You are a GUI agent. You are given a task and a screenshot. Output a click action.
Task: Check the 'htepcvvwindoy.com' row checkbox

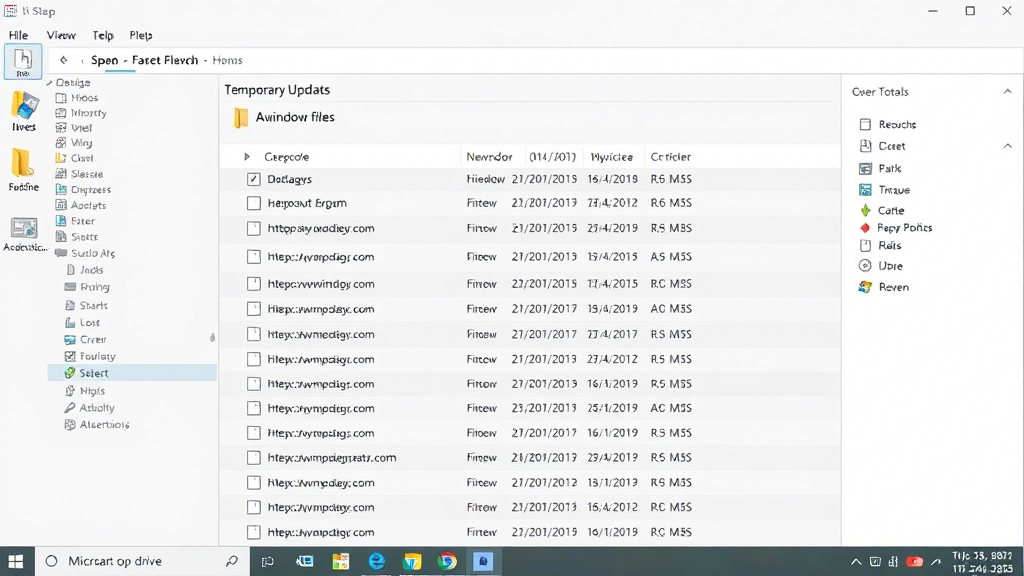click(253, 284)
